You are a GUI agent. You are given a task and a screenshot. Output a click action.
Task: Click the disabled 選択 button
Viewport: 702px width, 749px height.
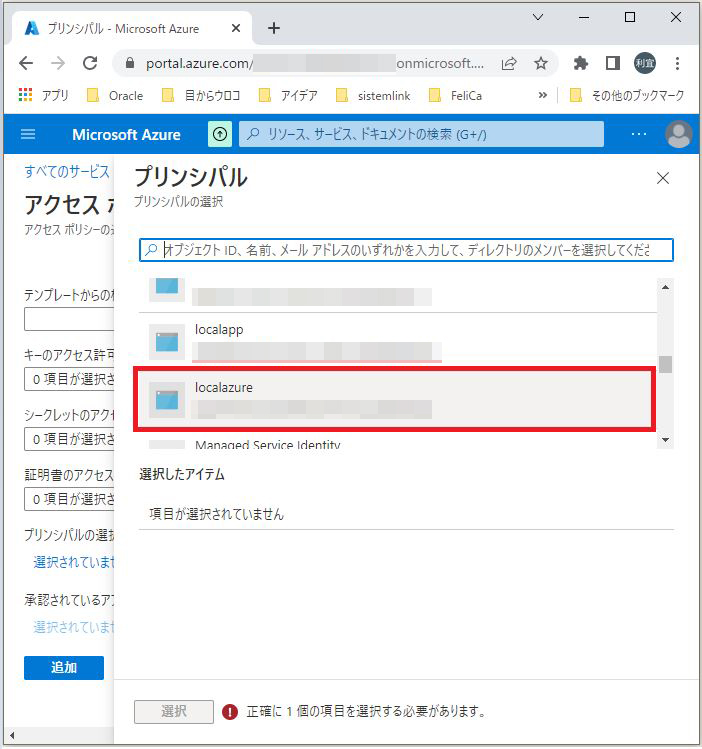pos(174,712)
